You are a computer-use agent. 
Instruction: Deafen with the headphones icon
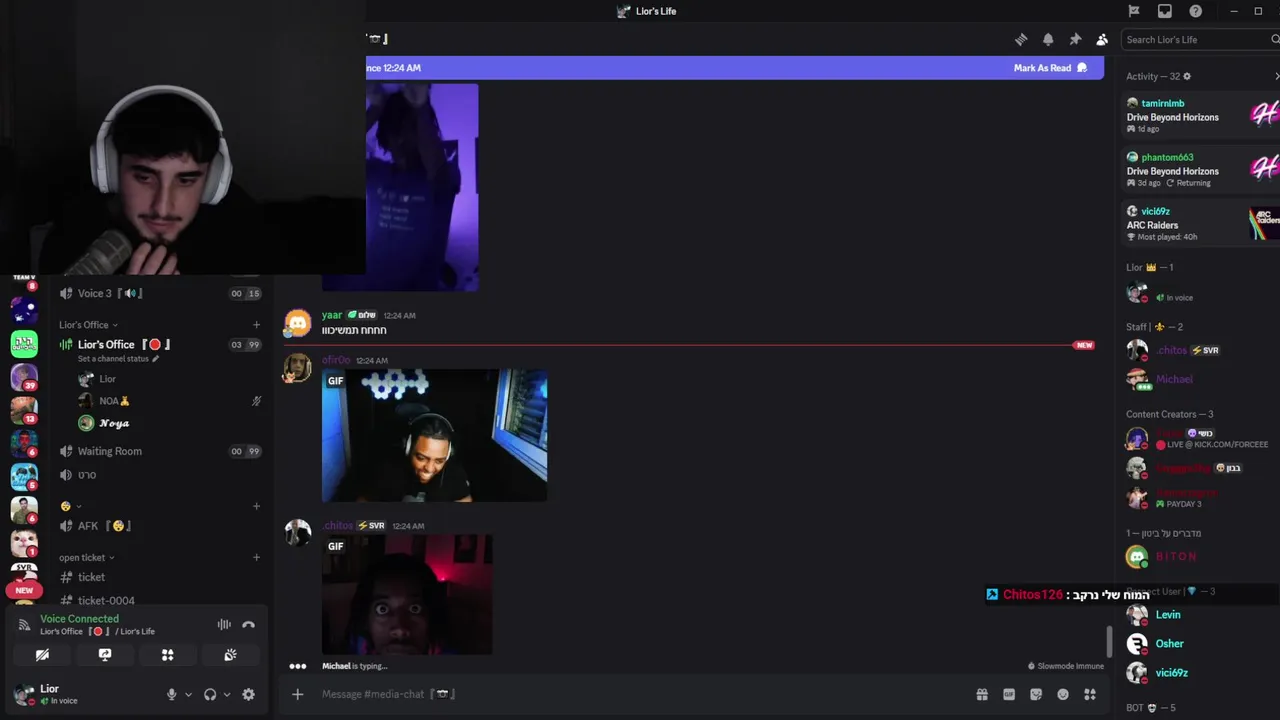(210, 694)
